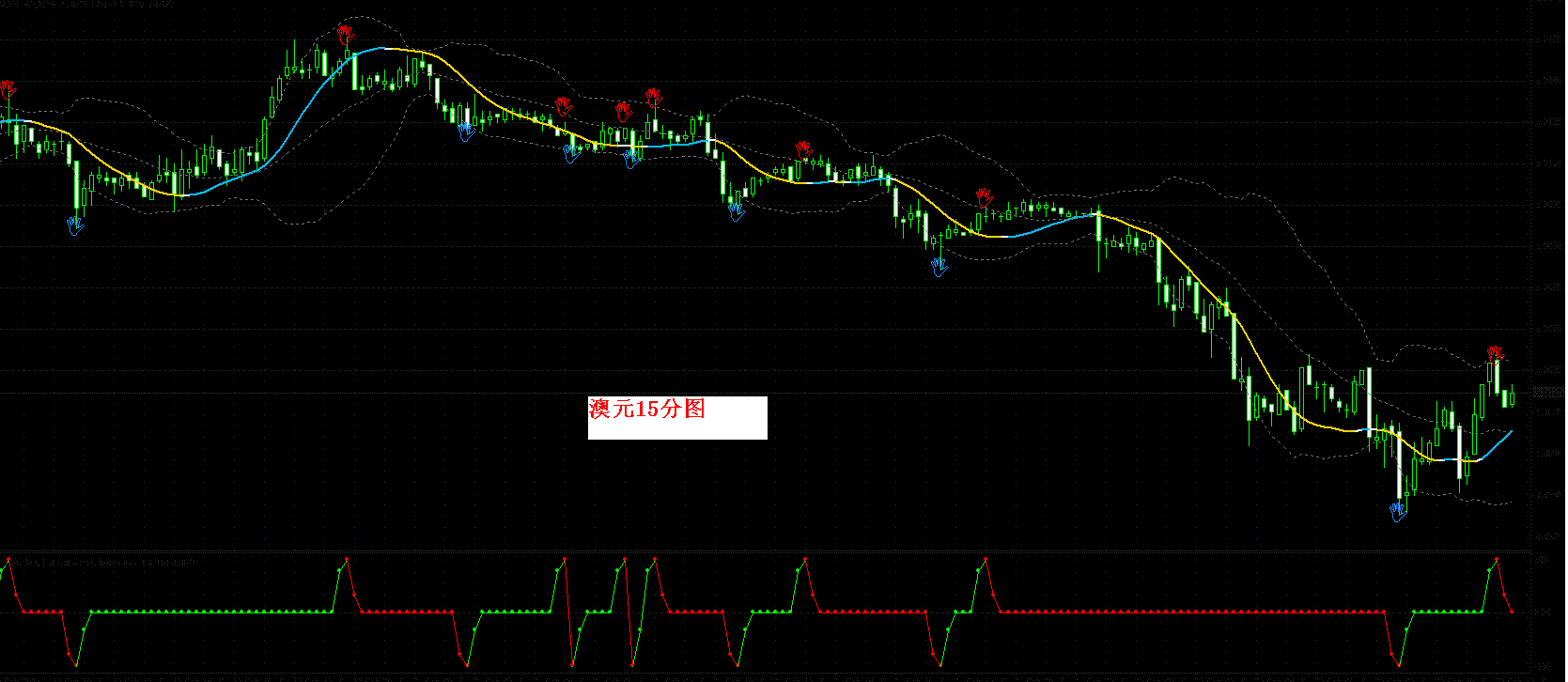Click the fifth blue hand signal from the left
The image size is (1568, 682).
pos(737,210)
